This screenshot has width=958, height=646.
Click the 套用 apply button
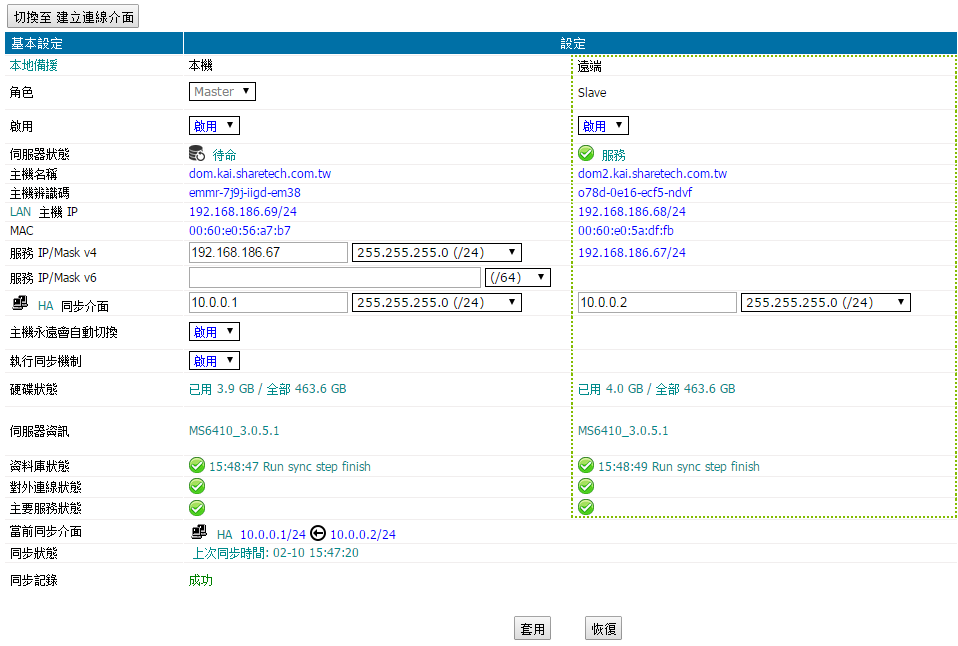click(x=532, y=629)
